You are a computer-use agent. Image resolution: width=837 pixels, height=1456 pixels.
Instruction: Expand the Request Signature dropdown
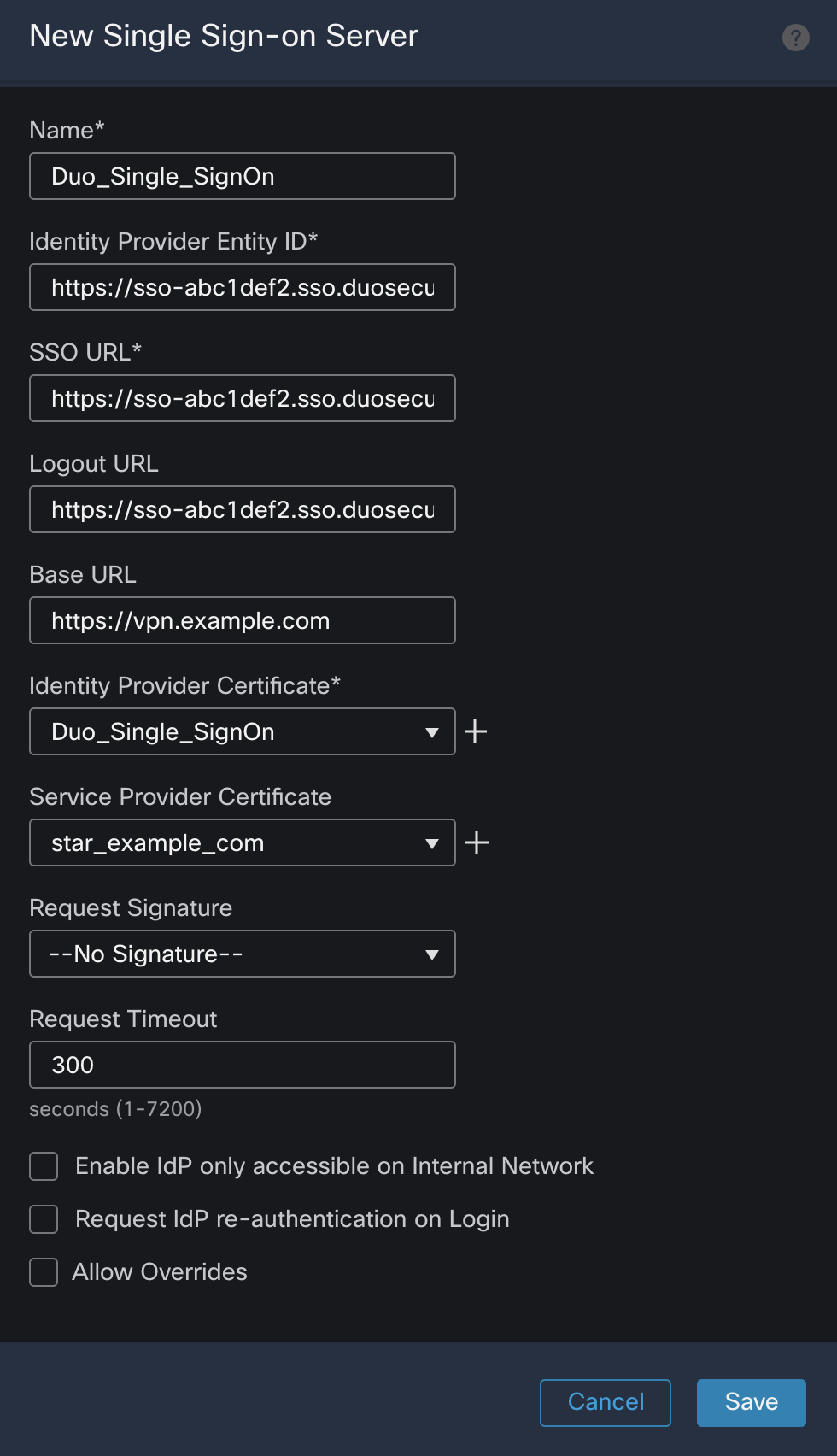click(432, 954)
